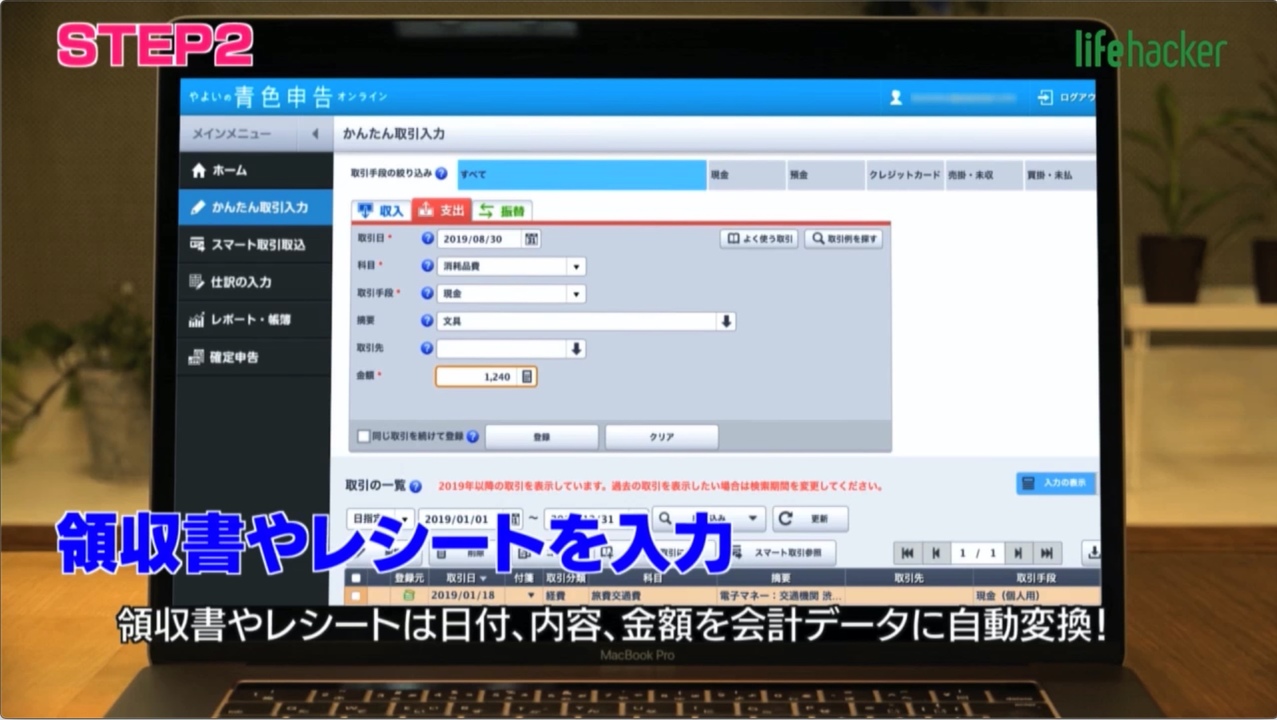Filter by 買掛・未払 payment method
Image resolution: width=1277 pixels, height=720 pixels.
1060,175
